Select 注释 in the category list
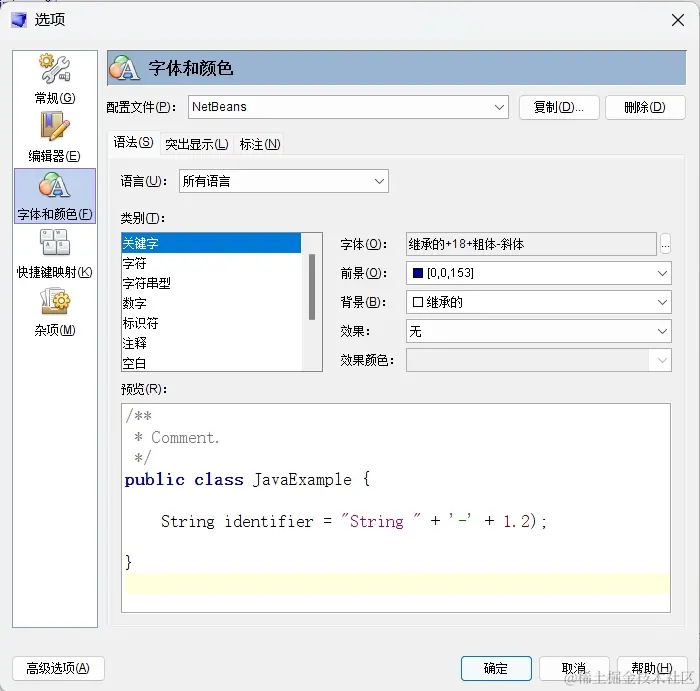The image size is (700, 691). click(211, 343)
